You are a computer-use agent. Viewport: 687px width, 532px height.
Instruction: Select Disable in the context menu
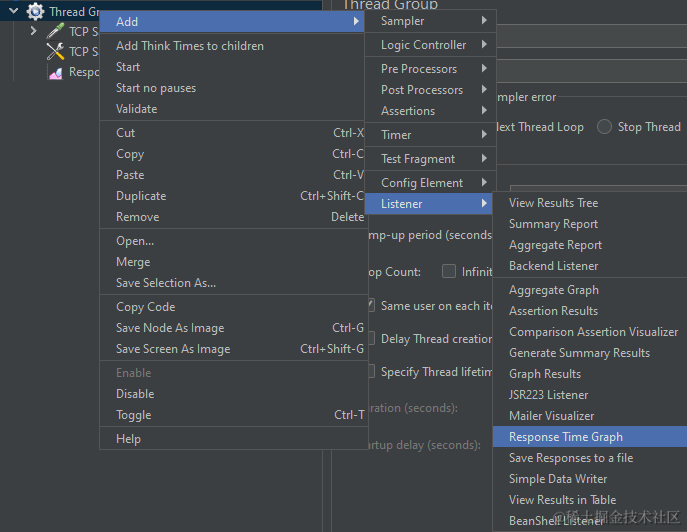234,394
